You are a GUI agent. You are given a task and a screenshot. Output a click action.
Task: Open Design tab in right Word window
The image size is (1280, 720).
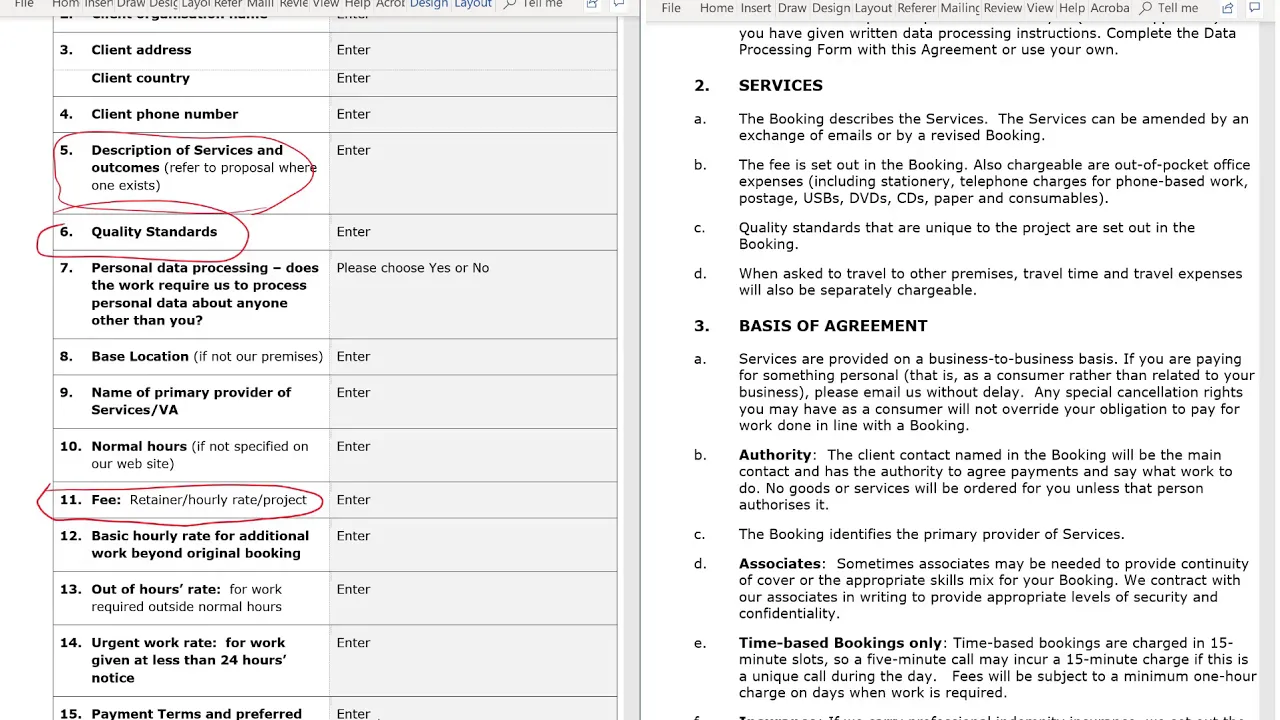(x=830, y=8)
